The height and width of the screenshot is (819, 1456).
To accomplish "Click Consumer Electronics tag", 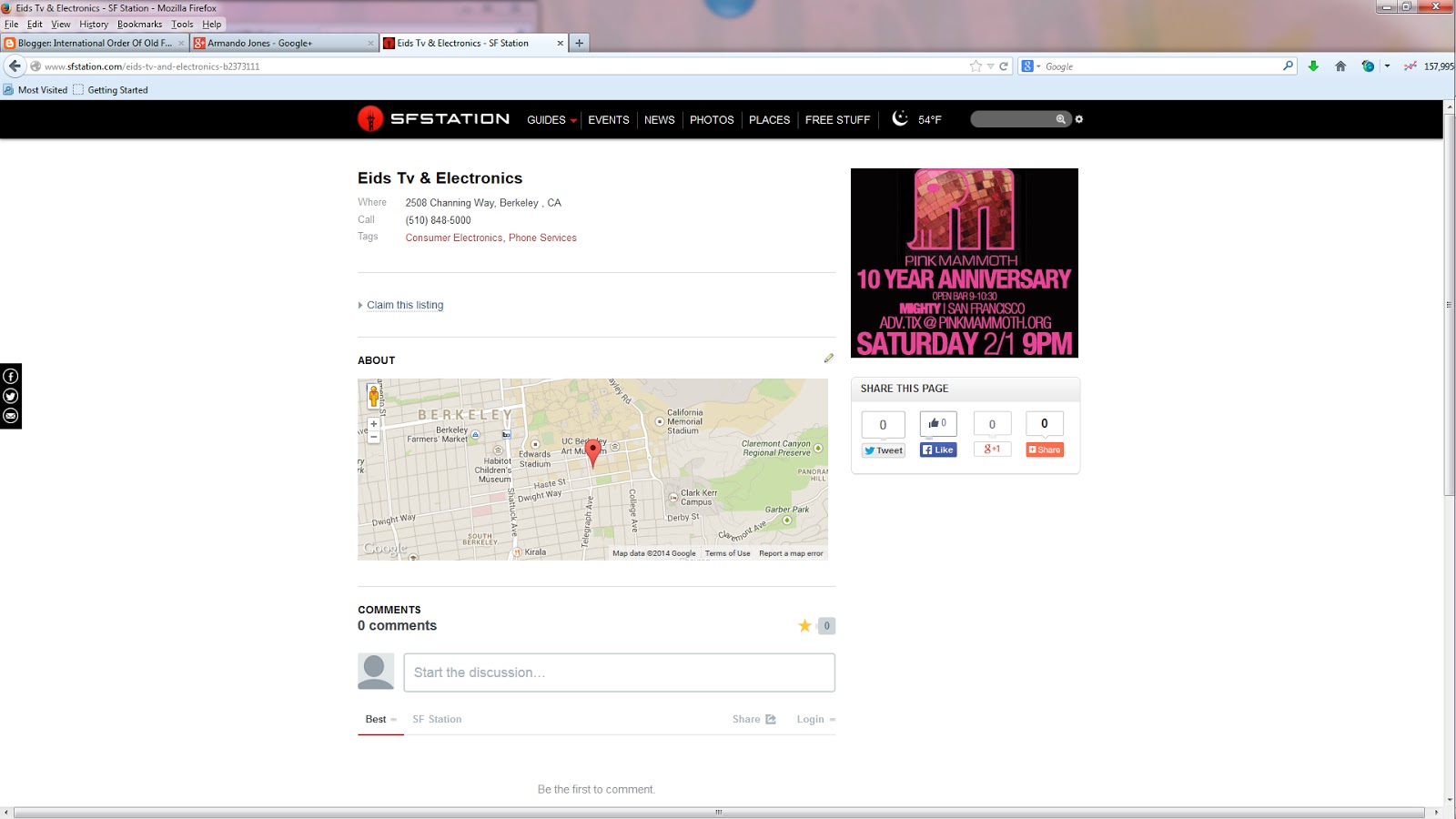I will click(x=454, y=238).
